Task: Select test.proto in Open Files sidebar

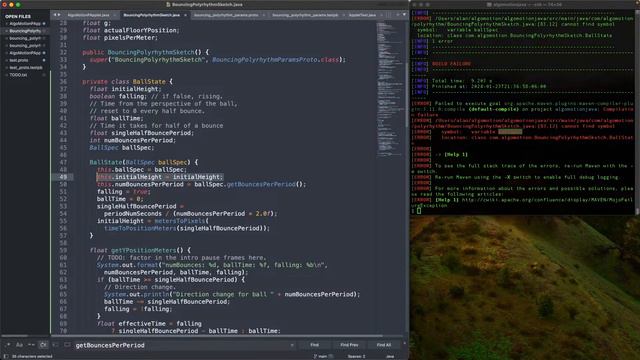Action: [19, 60]
